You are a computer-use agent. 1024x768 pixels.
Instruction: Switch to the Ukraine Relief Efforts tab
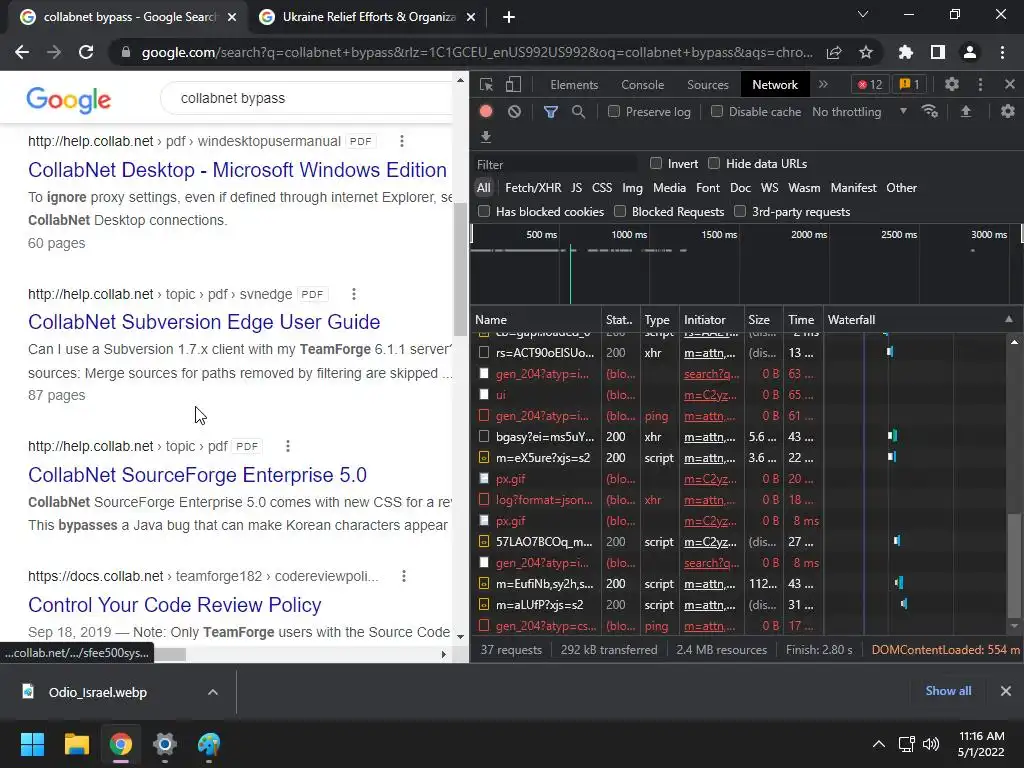[369, 17]
